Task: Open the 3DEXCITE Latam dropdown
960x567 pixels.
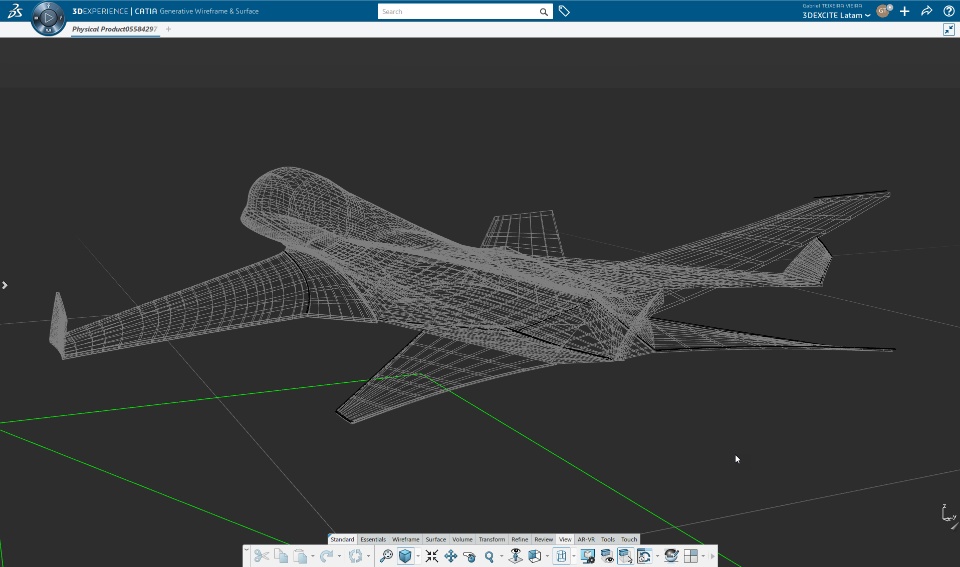Action: tap(836, 15)
